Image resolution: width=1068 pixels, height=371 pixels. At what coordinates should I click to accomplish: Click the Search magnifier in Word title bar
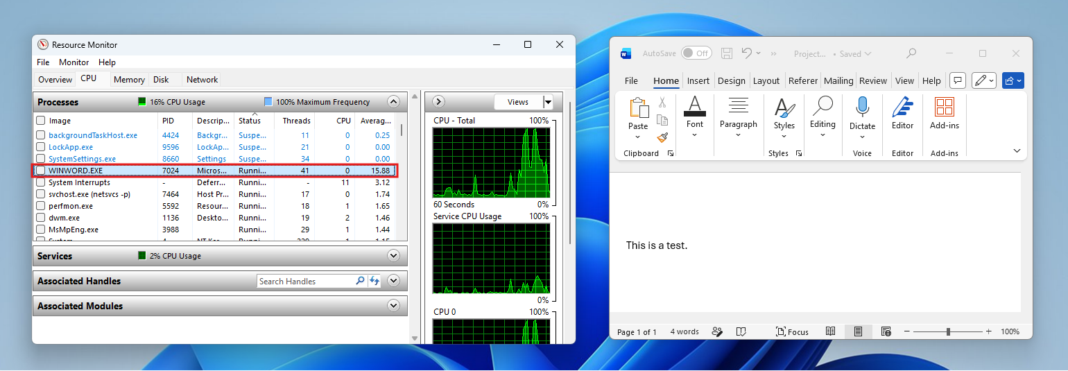coord(911,53)
